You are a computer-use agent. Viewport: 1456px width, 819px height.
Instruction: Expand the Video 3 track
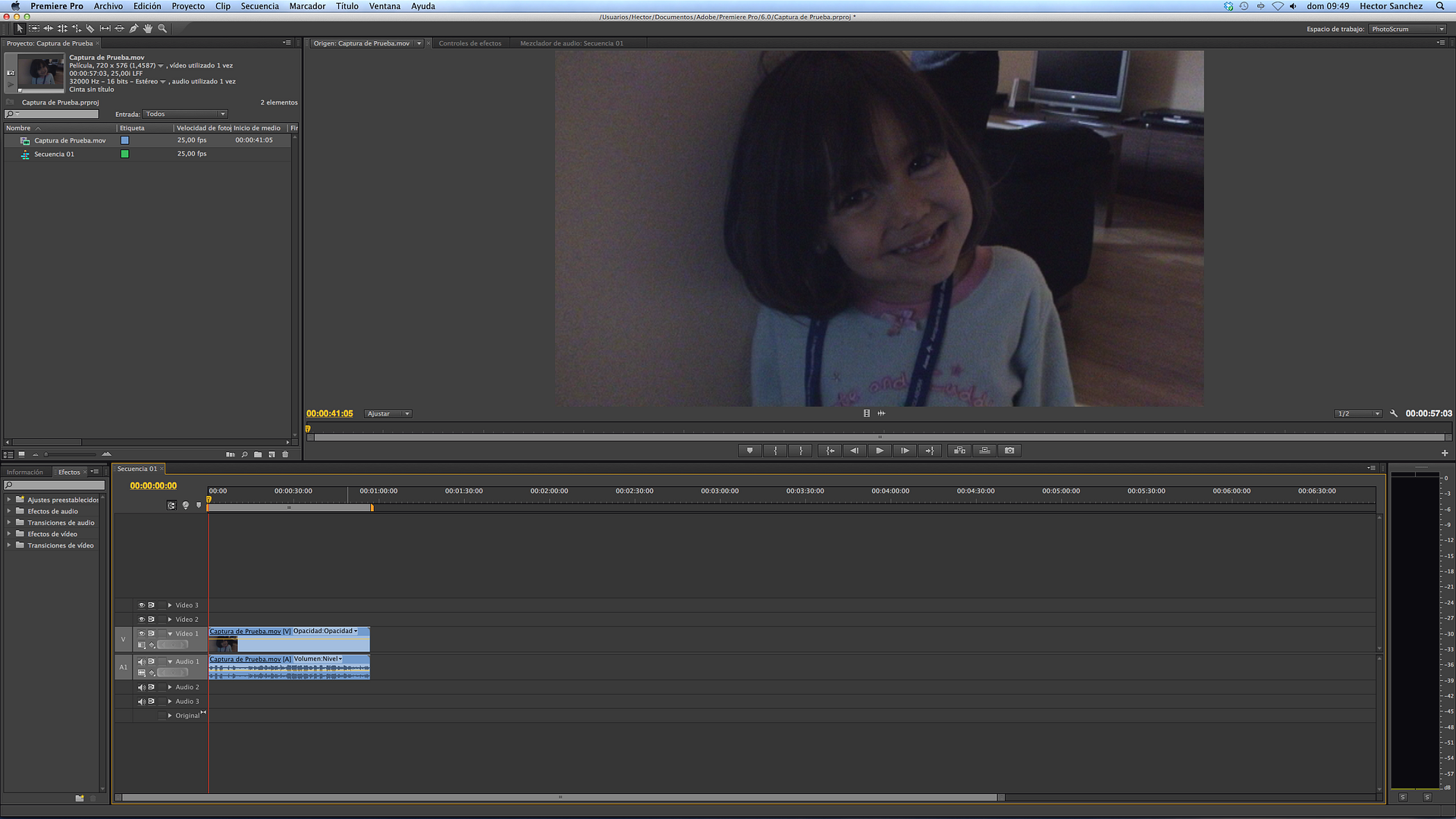[170, 605]
